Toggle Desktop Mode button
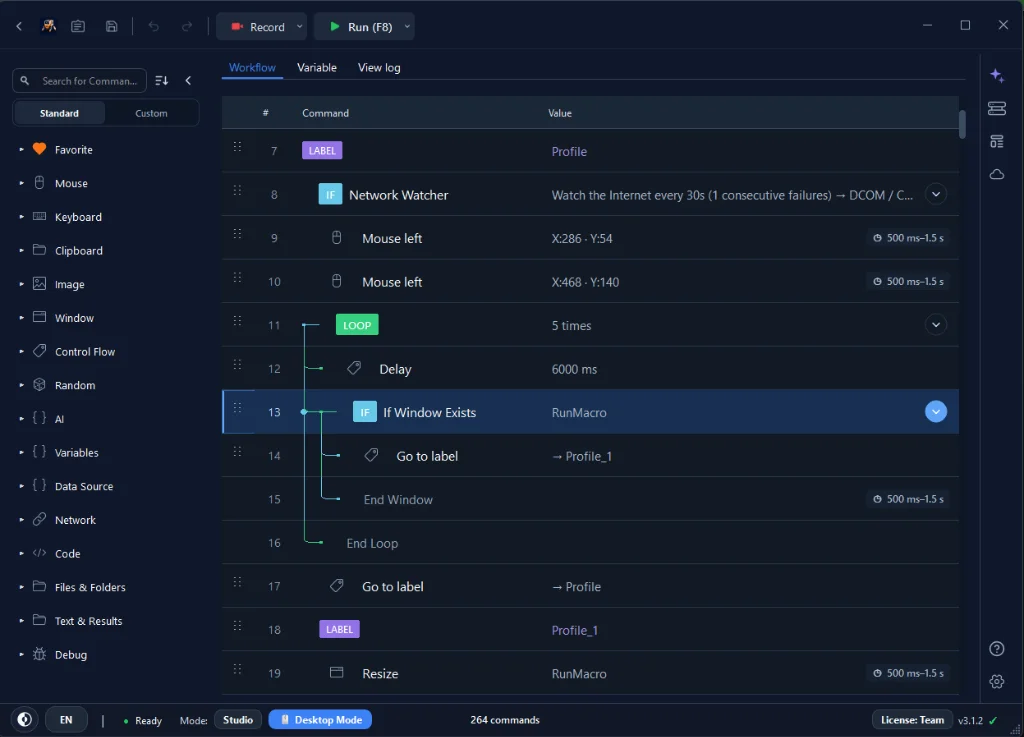The width and height of the screenshot is (1024, 737). coord(320,719)
